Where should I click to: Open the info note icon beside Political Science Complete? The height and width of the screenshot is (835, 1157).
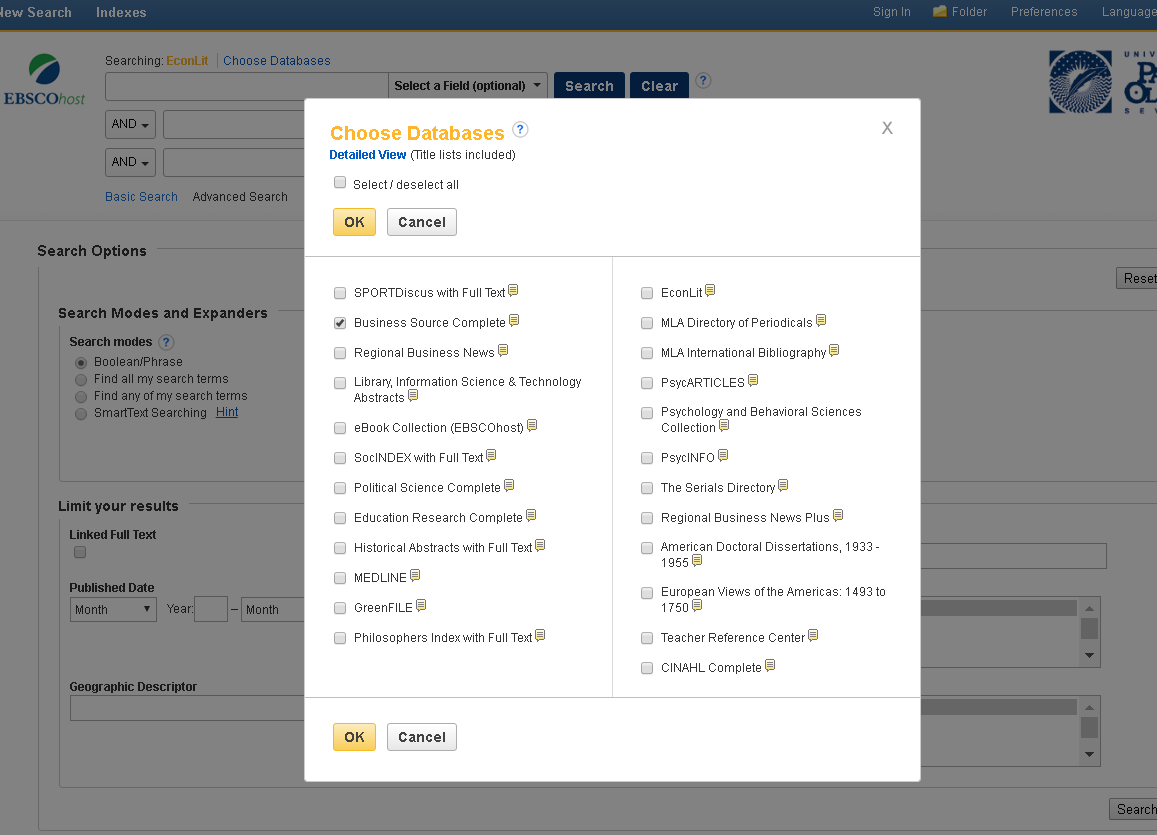click(x=509, y=485)
